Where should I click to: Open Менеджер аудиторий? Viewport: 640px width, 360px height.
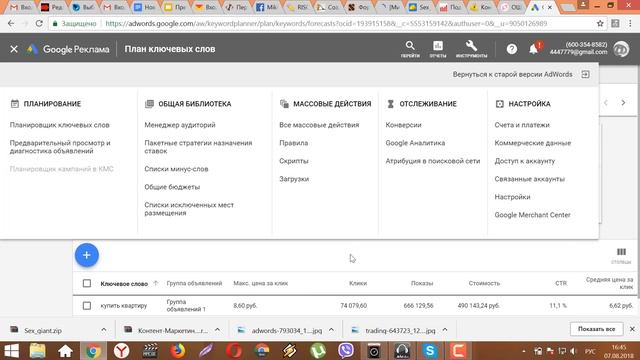click(x=180, y=125)
